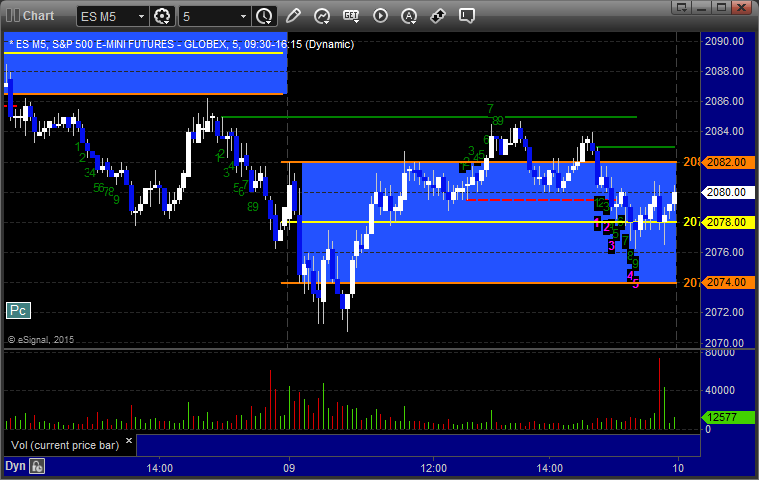Expand the interval 5 dropdown

click(x=243, y=16)
